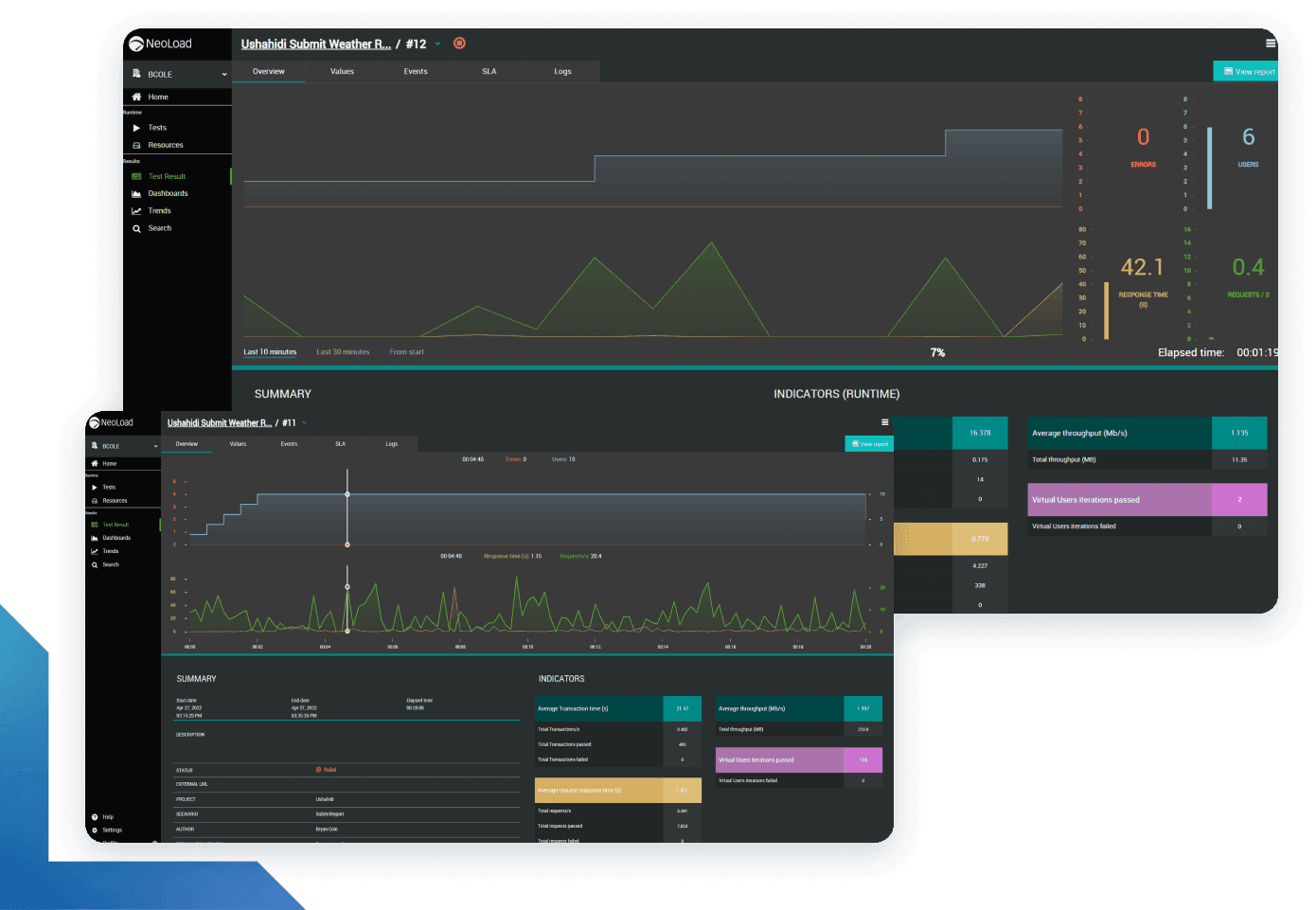Click the Search magnifier in the larger window's sidebar
This screenshot has height=910, width=1316.
click(136, 228)
